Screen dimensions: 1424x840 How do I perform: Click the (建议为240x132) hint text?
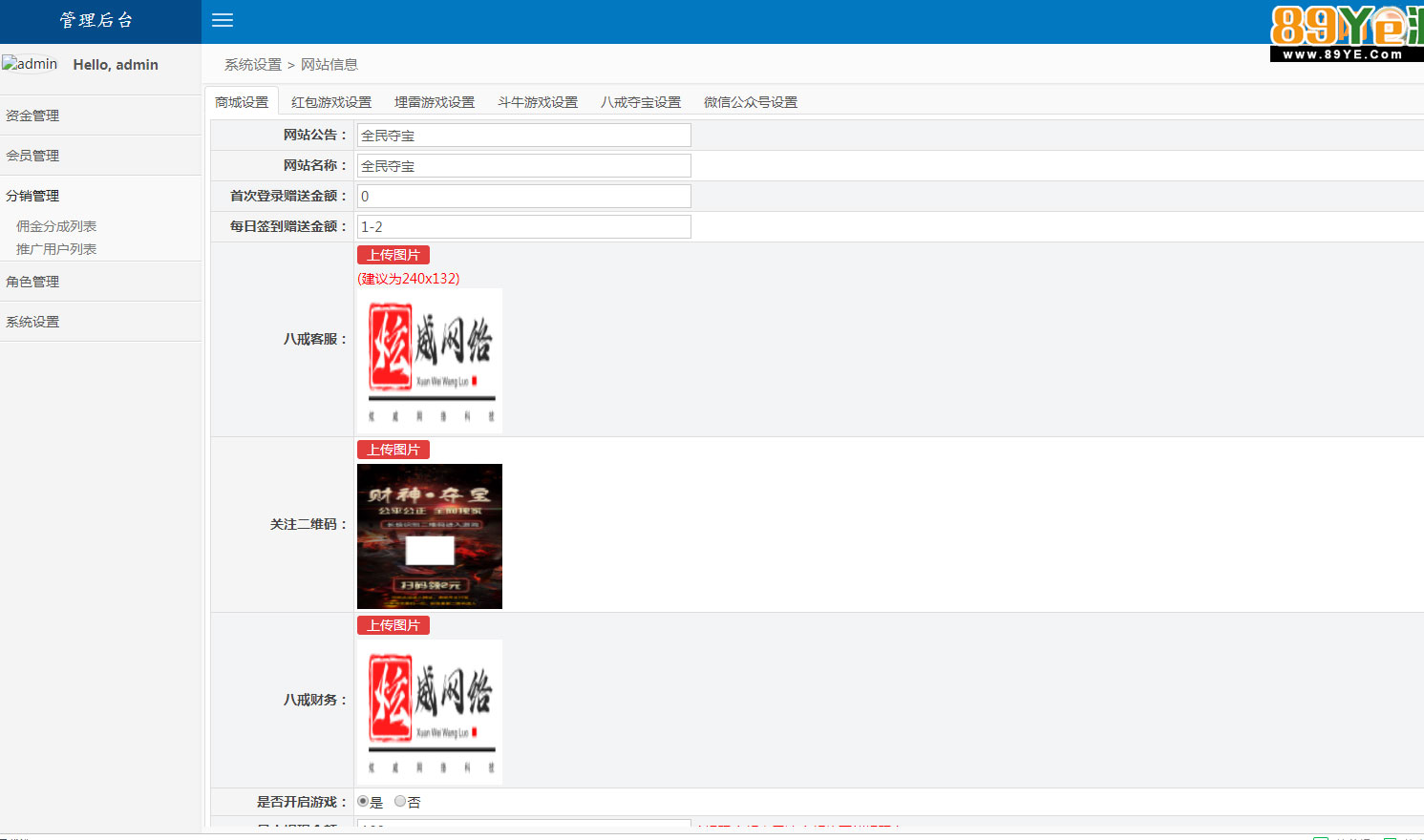point(409,279)
